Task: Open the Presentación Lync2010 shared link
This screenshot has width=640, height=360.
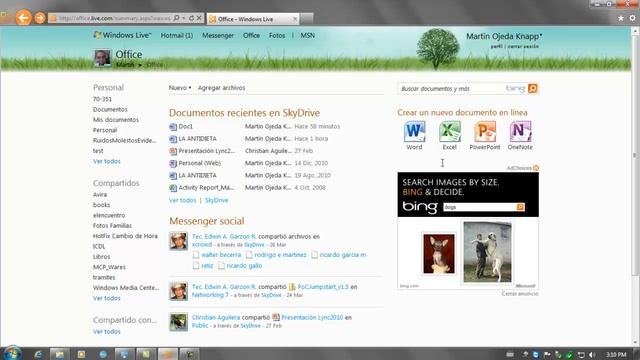Action: (312, 317)
